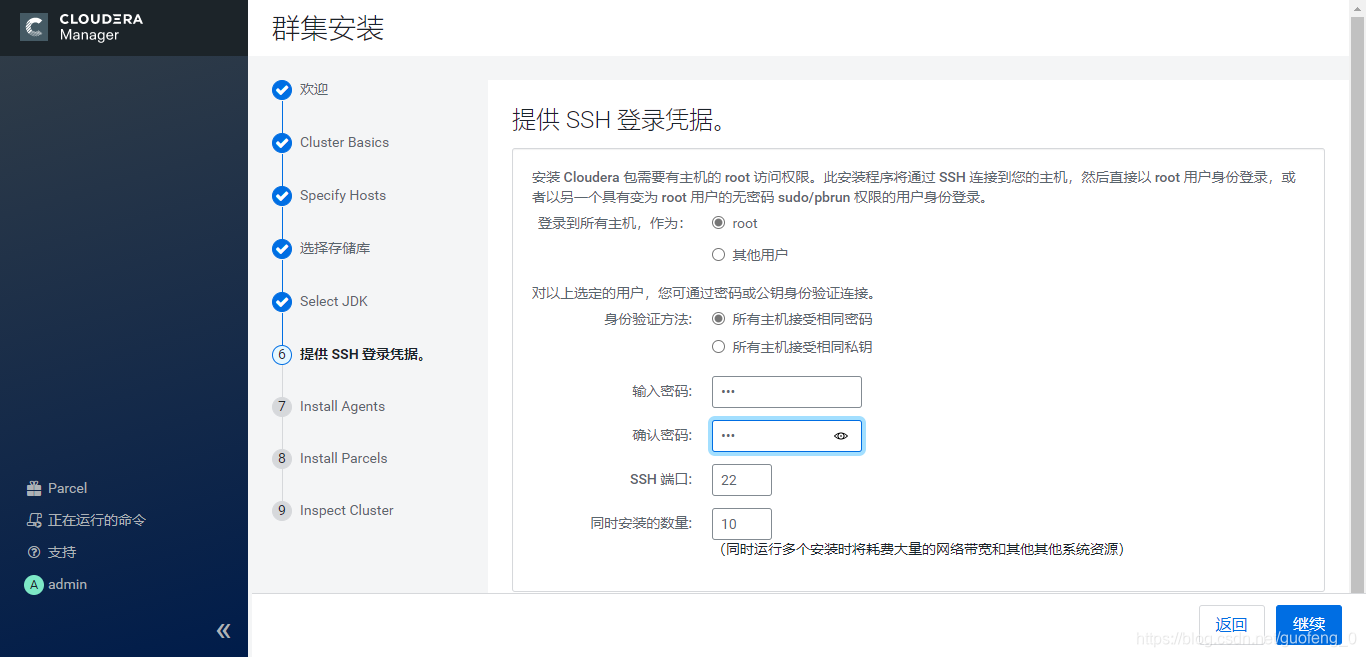Click the 提供 SSH 登录凭据 heading
This screenshot has width=1366, height=657.
pos(618,120)
